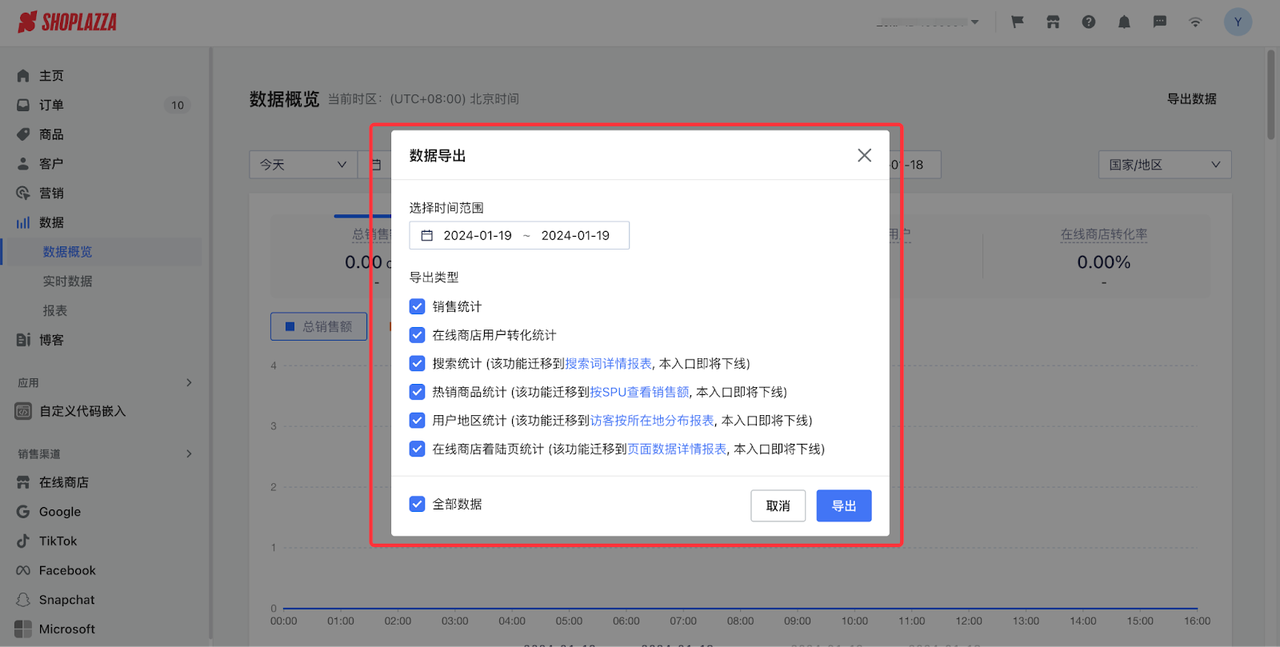The height and width of the screenshot is (647, 1280).
Task: Click the help question mark icon
Action: tap(1088, 21)
